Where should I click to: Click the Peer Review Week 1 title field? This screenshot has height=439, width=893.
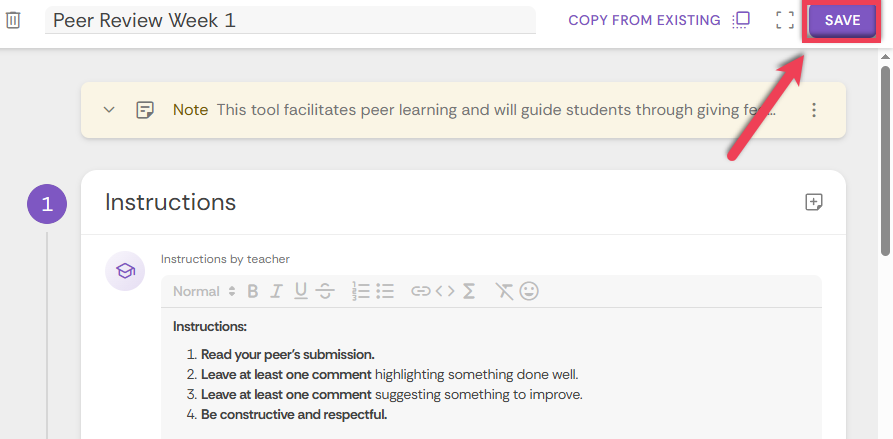[290, 20]
